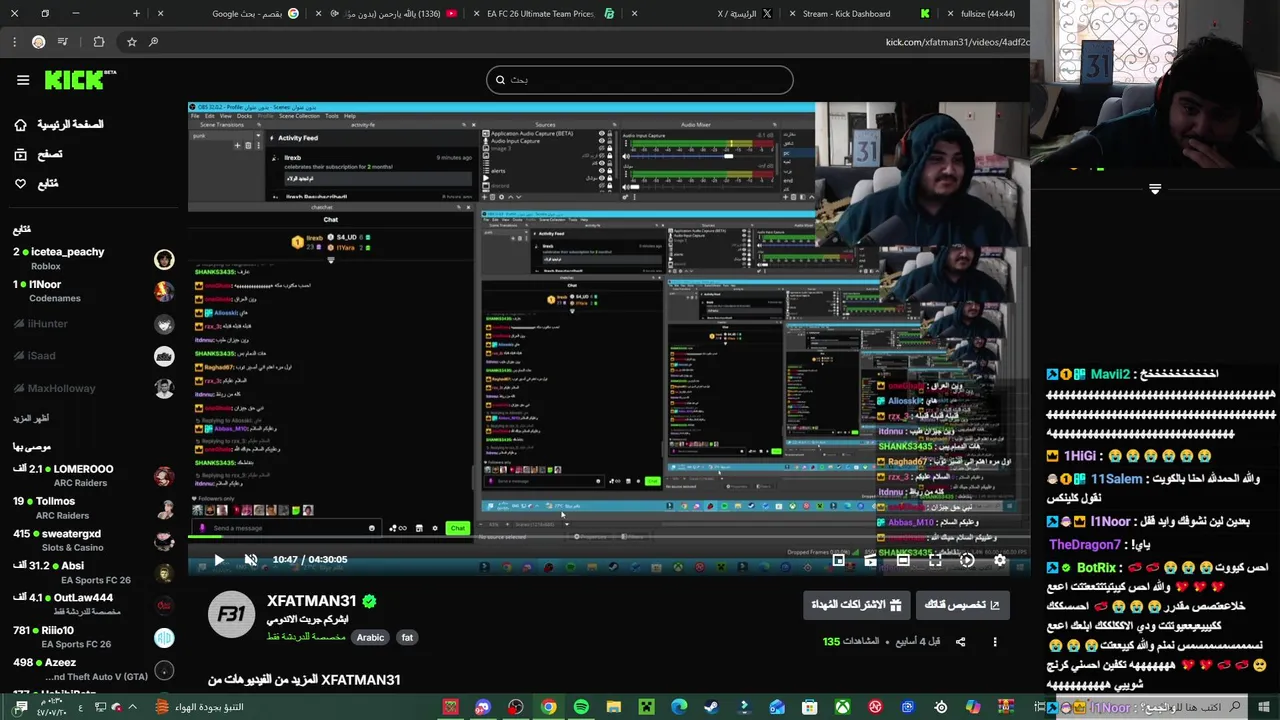Enable picture-in-picture mode
1280x720 pixels.
tap(839, 560)
